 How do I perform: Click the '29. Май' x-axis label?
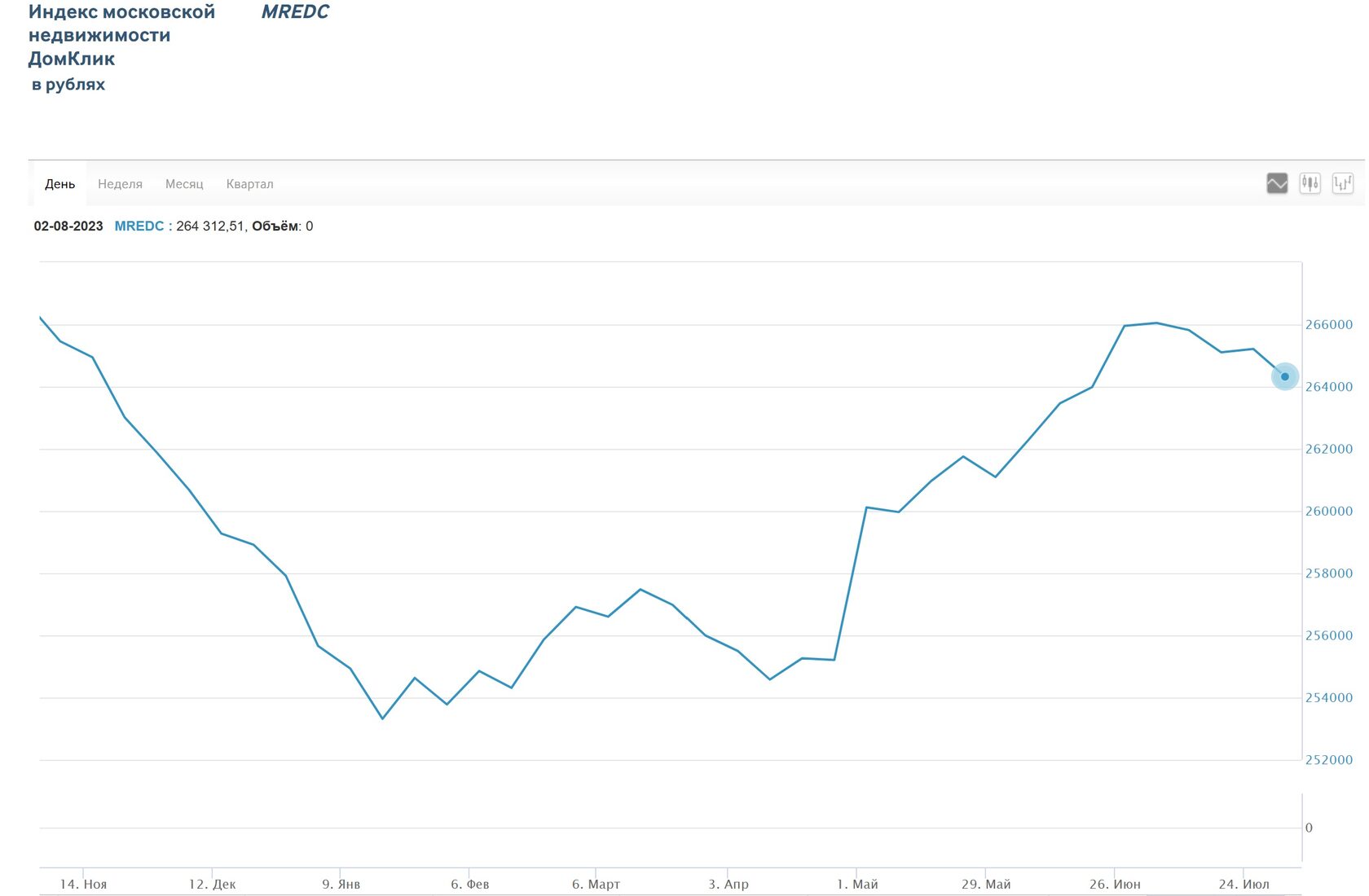(x=985, y=884)
